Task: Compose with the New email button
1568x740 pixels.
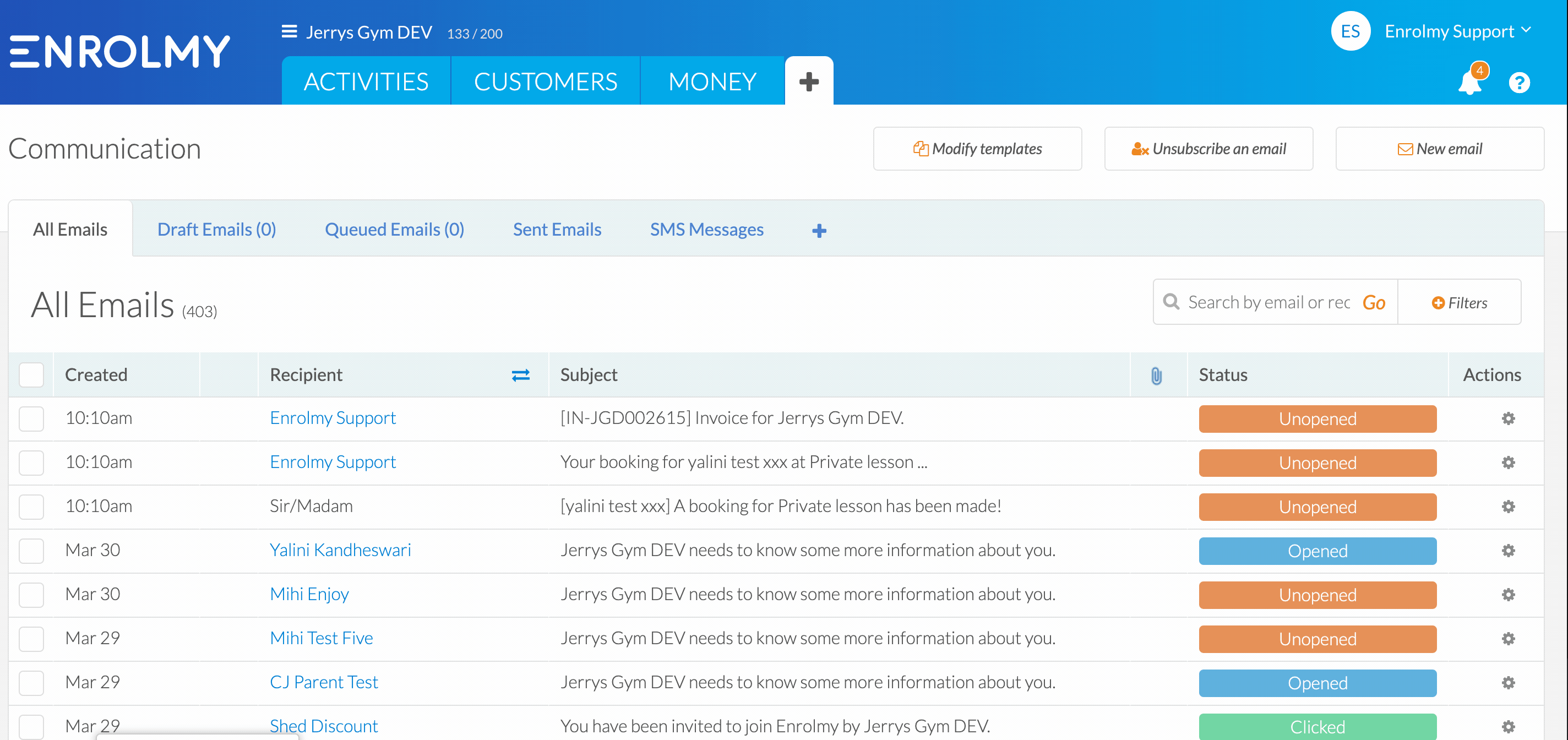Action: point(1440,149)
